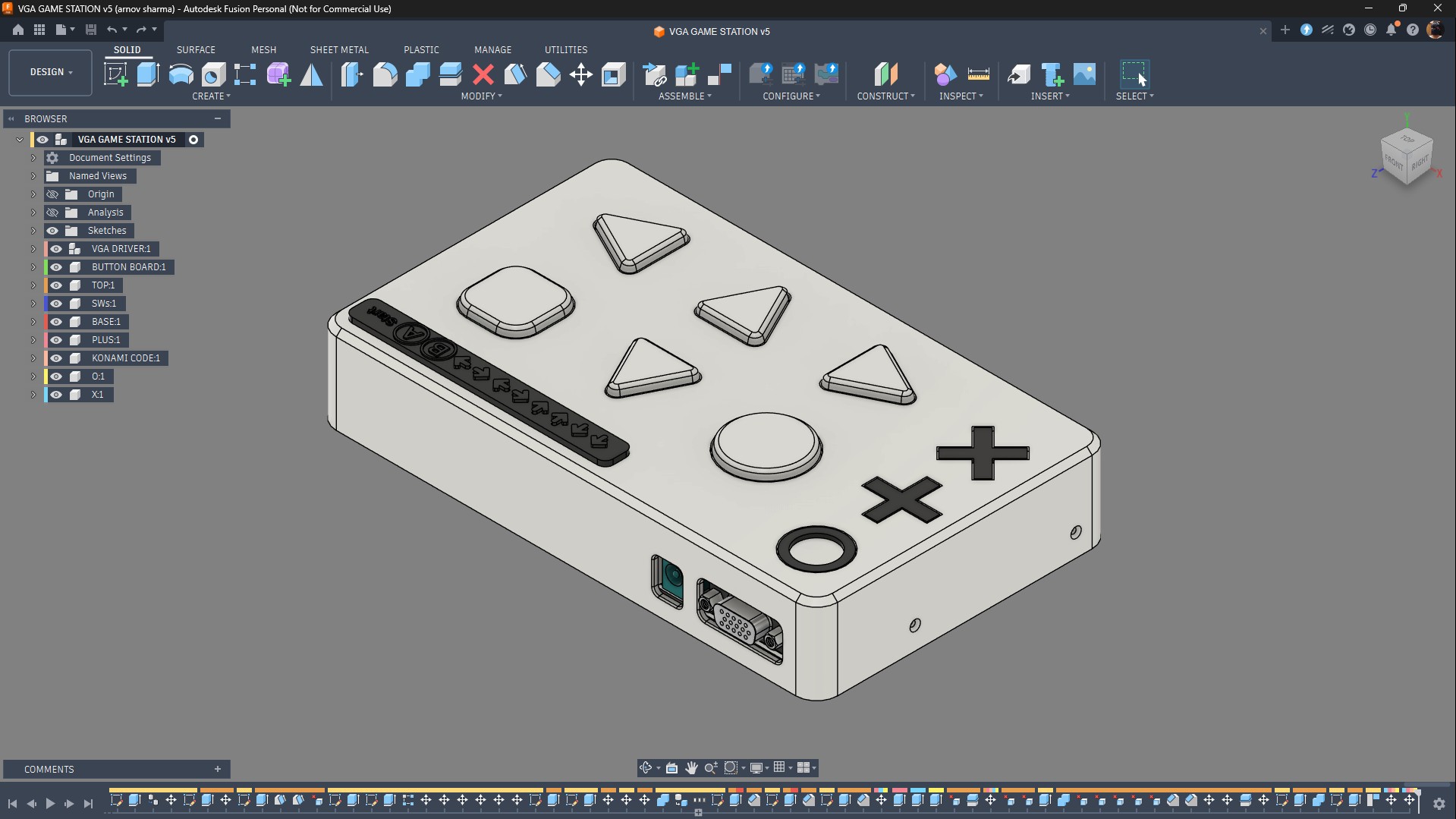Click the Insert Canvas image icon
Viewport: 1456px width, 819px height.
(1084, 74)
